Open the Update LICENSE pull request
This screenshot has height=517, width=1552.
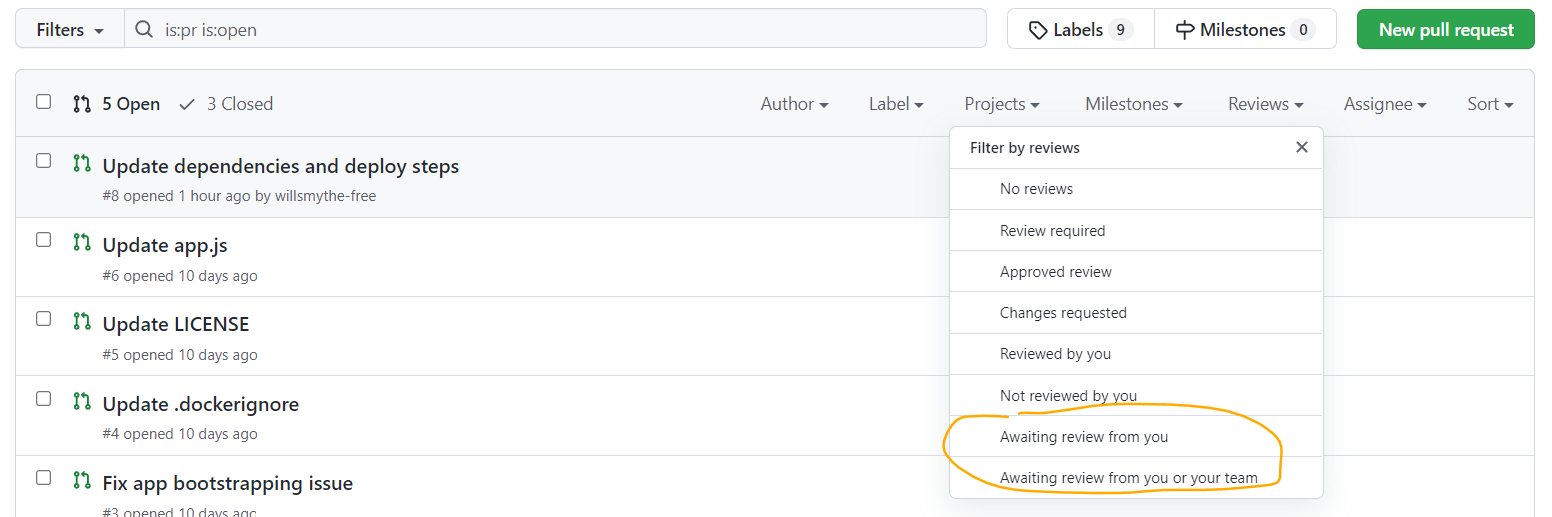pyautogui.click(x=176, y=324)
